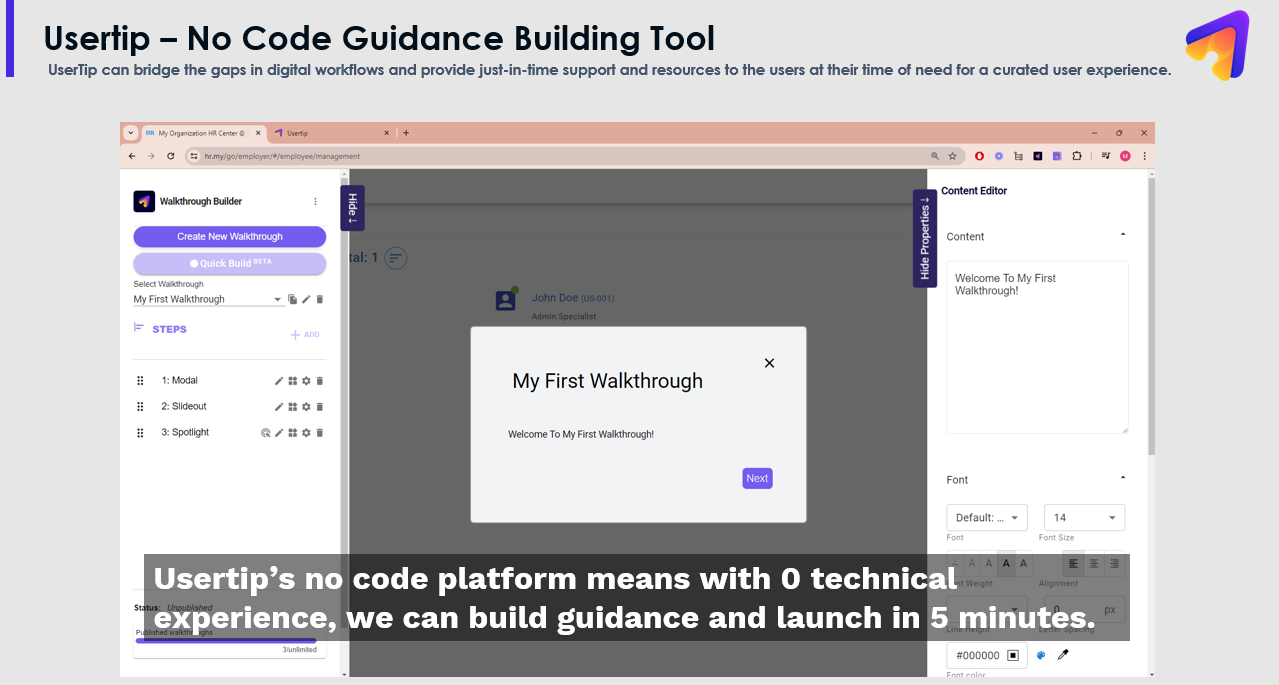Collapse the Font section
This screenshot has height=685, width=1279.
[1123, 479]
